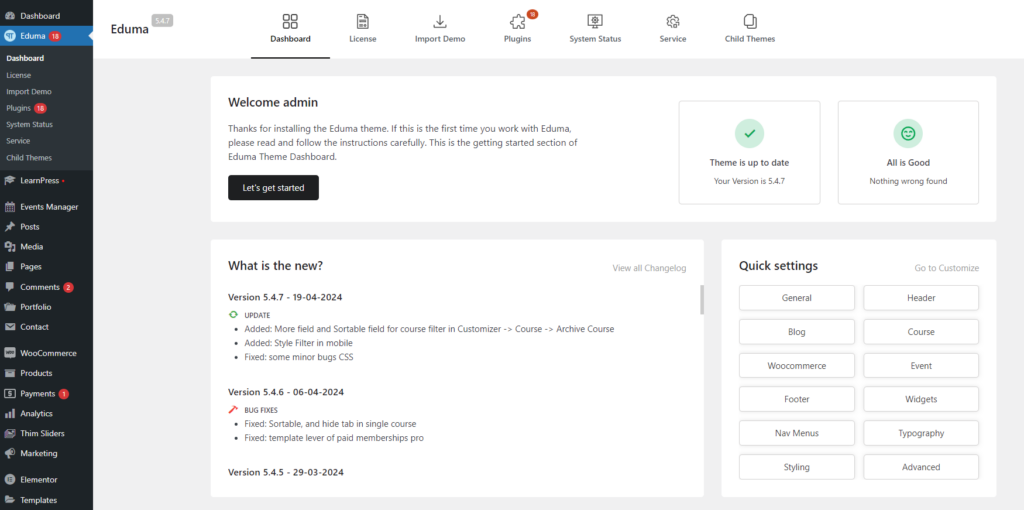Viewport: 1024px width, 510px height.
Task: Click the Thim Sliders icon
Action: tap(10, 434)
